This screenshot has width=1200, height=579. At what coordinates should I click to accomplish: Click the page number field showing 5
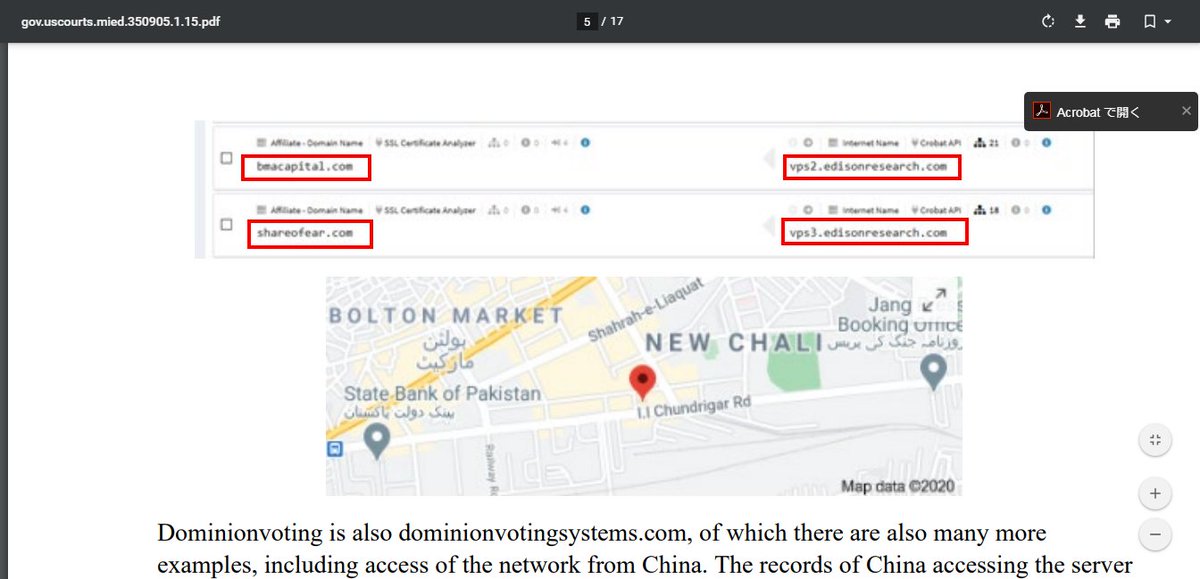[x=588, y=21]
